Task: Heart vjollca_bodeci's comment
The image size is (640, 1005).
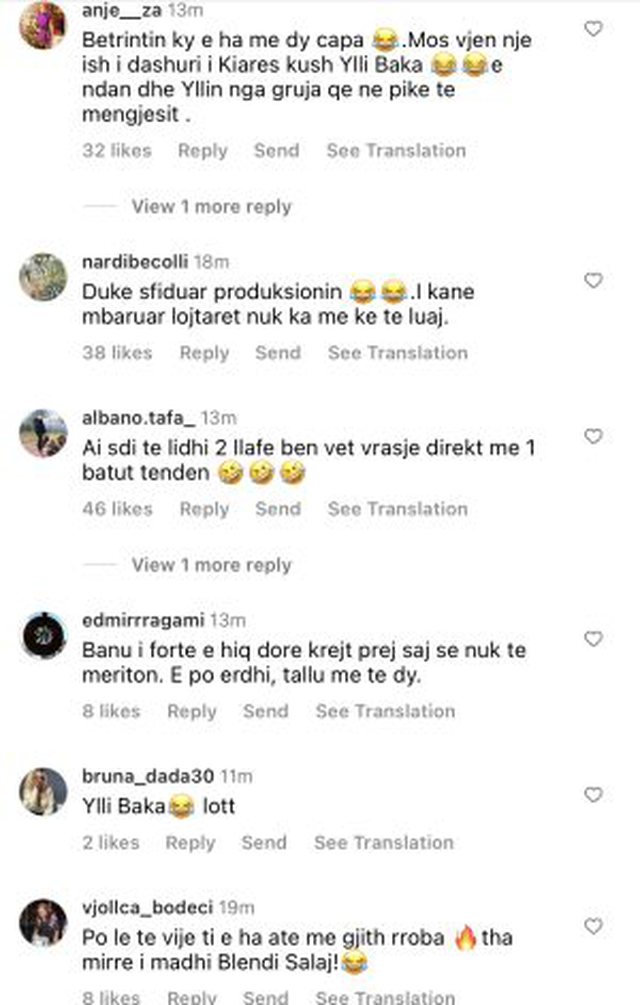Action: click(x=593, y=928)
